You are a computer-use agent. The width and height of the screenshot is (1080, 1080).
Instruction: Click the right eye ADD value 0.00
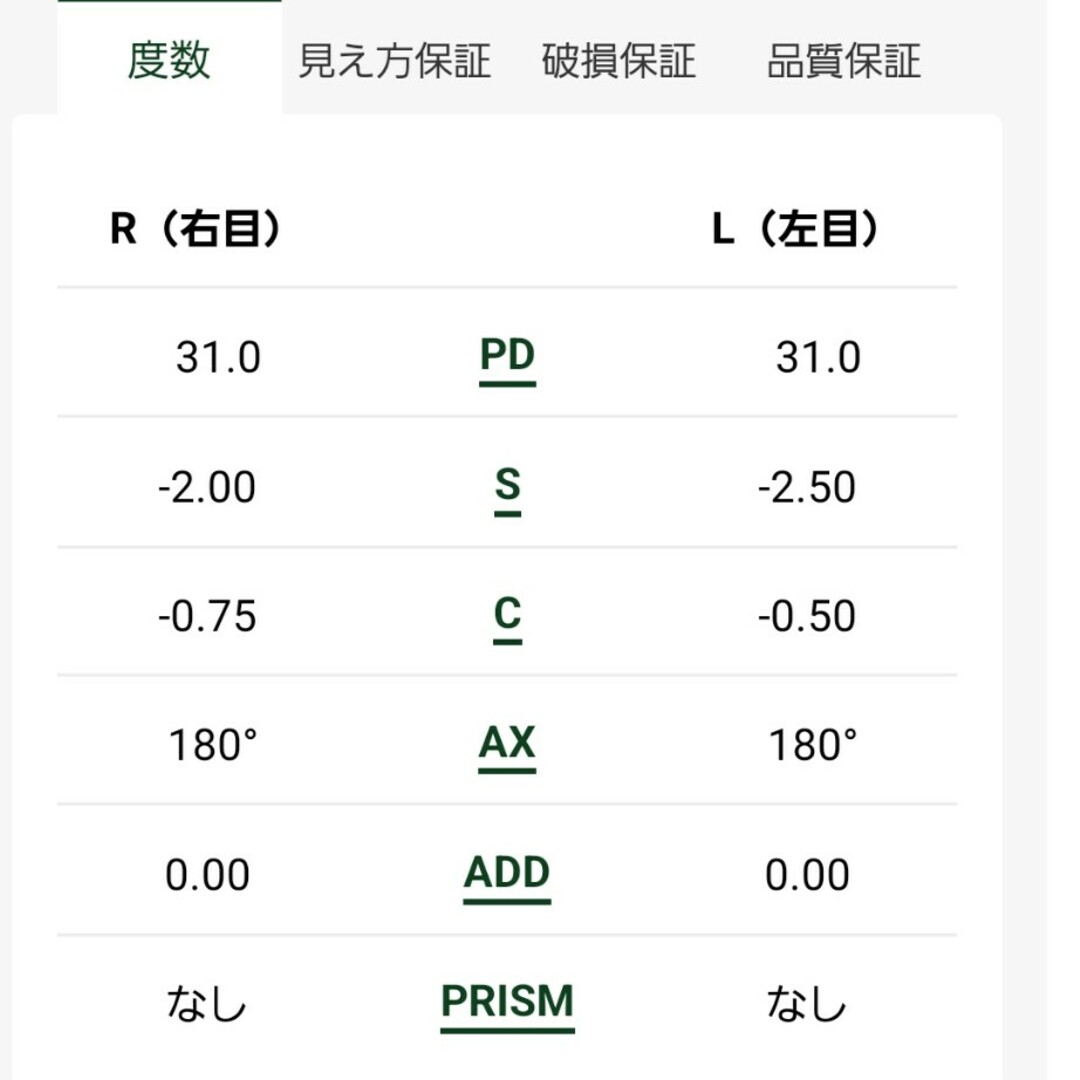(207, 875)
